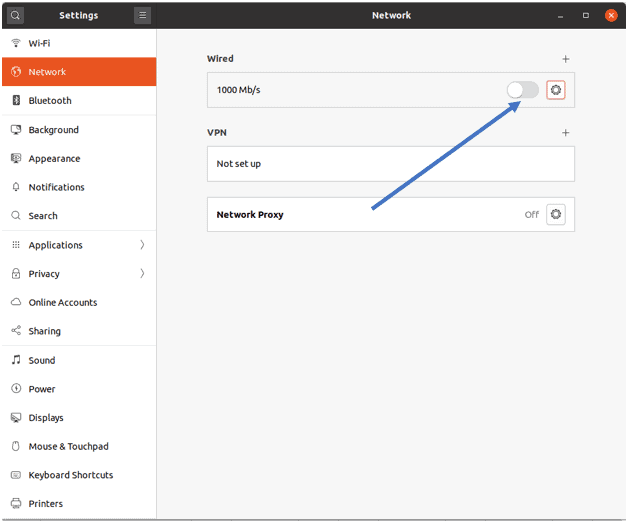Select Online Accounts in sidebar

click(79, 302)
